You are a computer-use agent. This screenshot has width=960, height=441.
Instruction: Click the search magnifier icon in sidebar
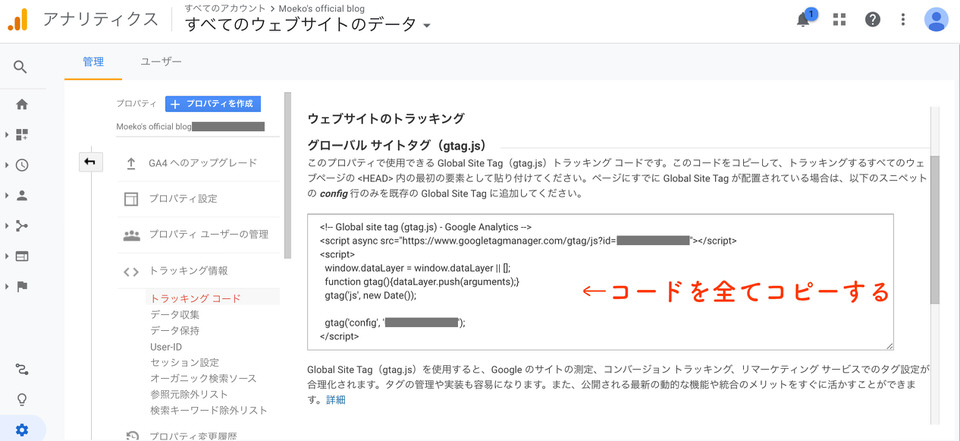point(20,67)
